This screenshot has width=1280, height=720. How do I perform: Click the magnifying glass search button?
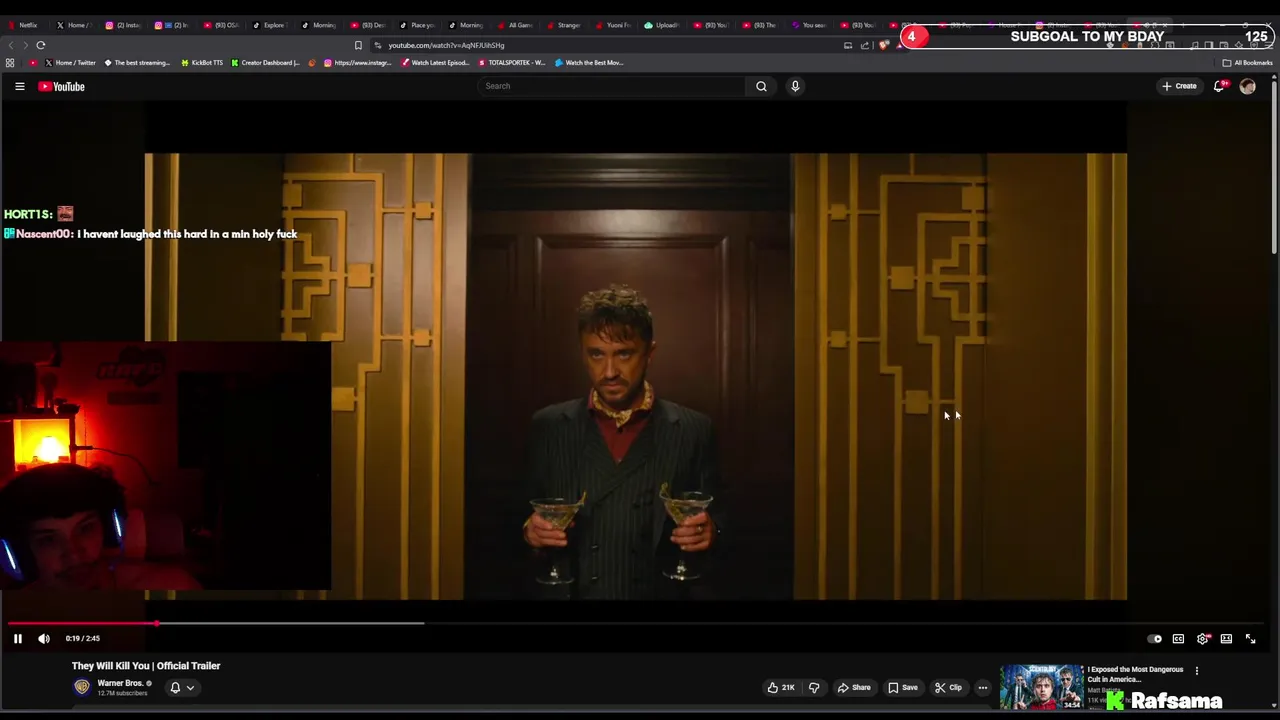click(x=761, y=86)
